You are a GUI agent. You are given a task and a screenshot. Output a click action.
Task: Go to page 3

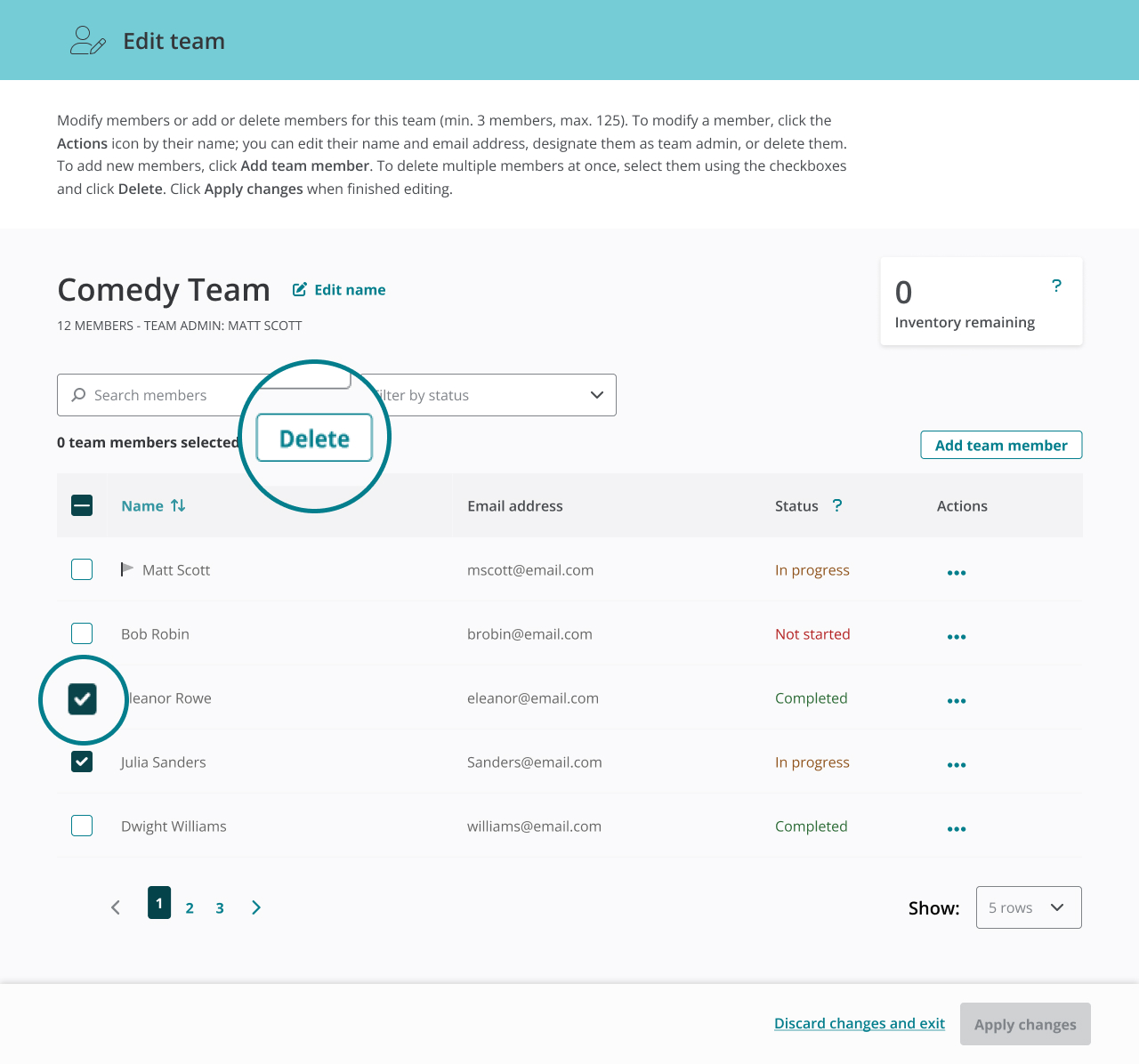point(220,908)
